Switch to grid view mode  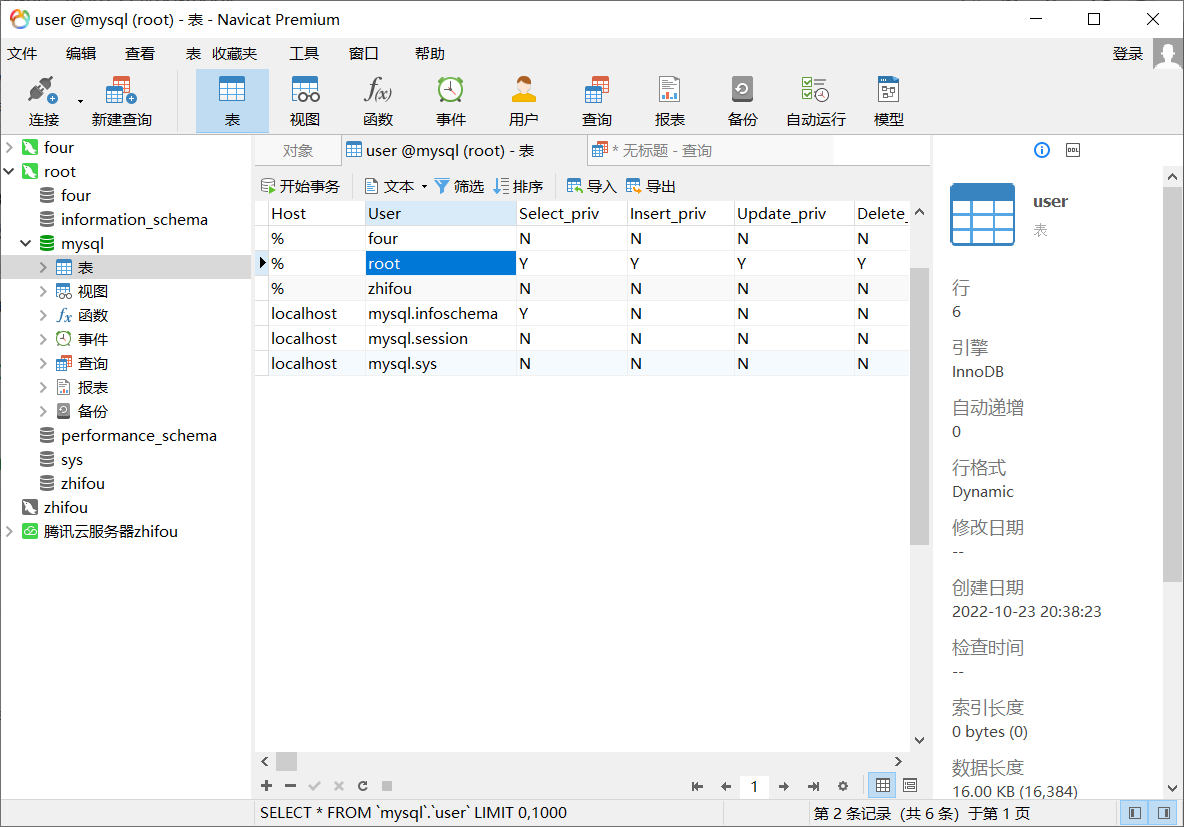pyautogui.click(x=882, y=786)
